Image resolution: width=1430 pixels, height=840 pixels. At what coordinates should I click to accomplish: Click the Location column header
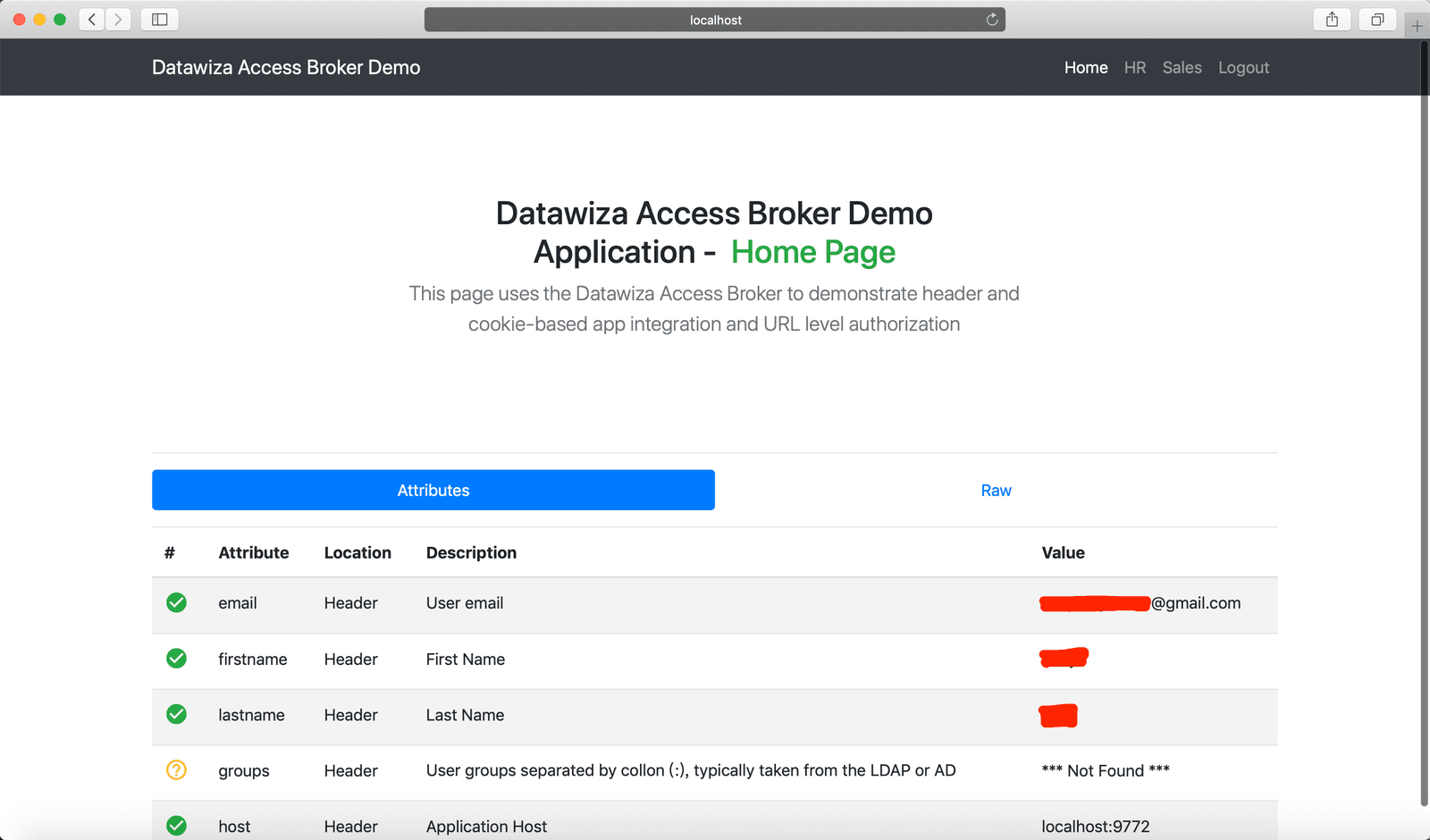pyautogui.click(x=357, y=552)
